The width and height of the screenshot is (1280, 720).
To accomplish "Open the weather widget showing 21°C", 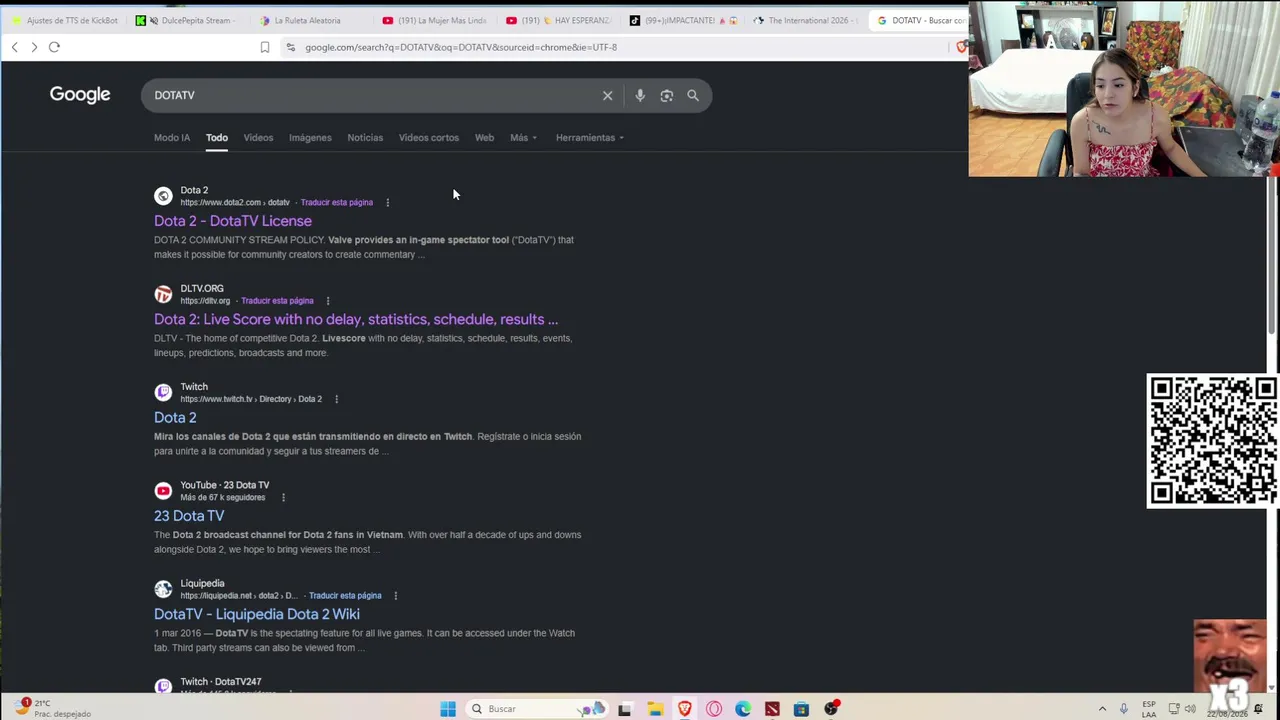I will point(52,708).
